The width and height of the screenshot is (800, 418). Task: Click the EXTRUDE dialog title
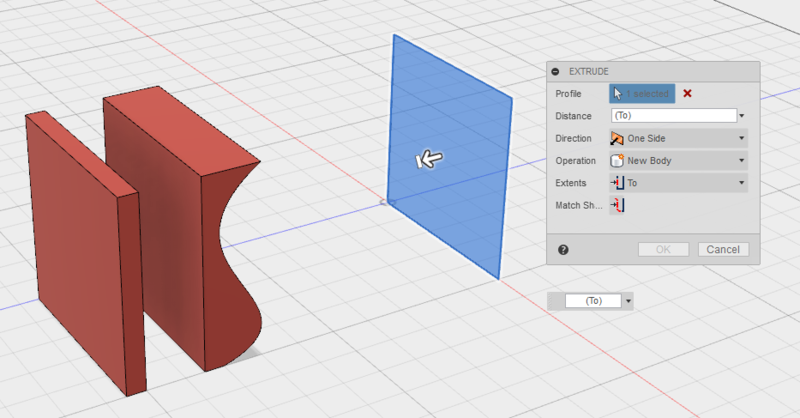[589, 71]
